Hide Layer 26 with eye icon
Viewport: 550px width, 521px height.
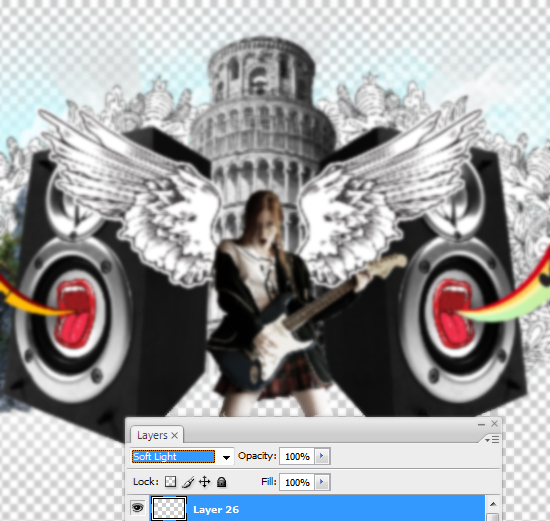pos(138,508)
